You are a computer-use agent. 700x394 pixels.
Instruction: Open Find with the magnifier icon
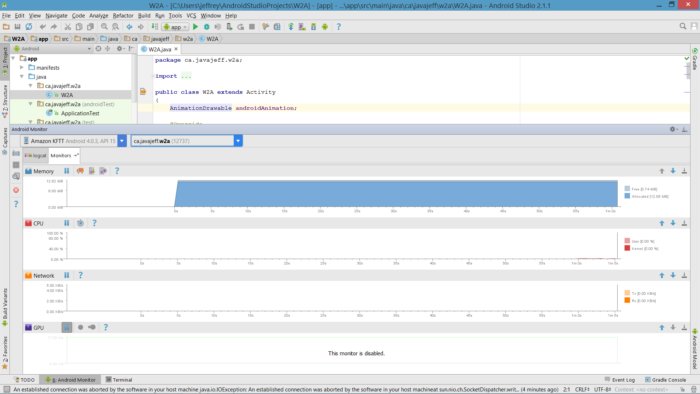click(104, 27)
